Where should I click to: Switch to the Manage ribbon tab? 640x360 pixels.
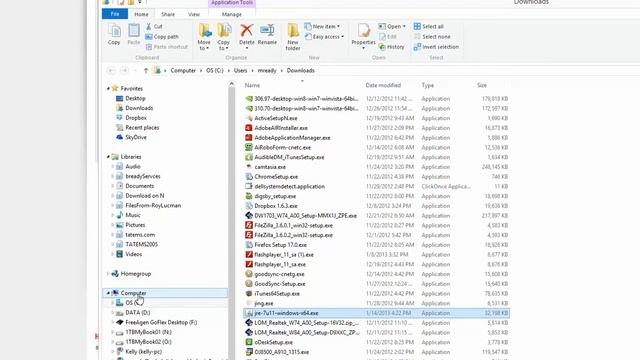coord(231,14)
